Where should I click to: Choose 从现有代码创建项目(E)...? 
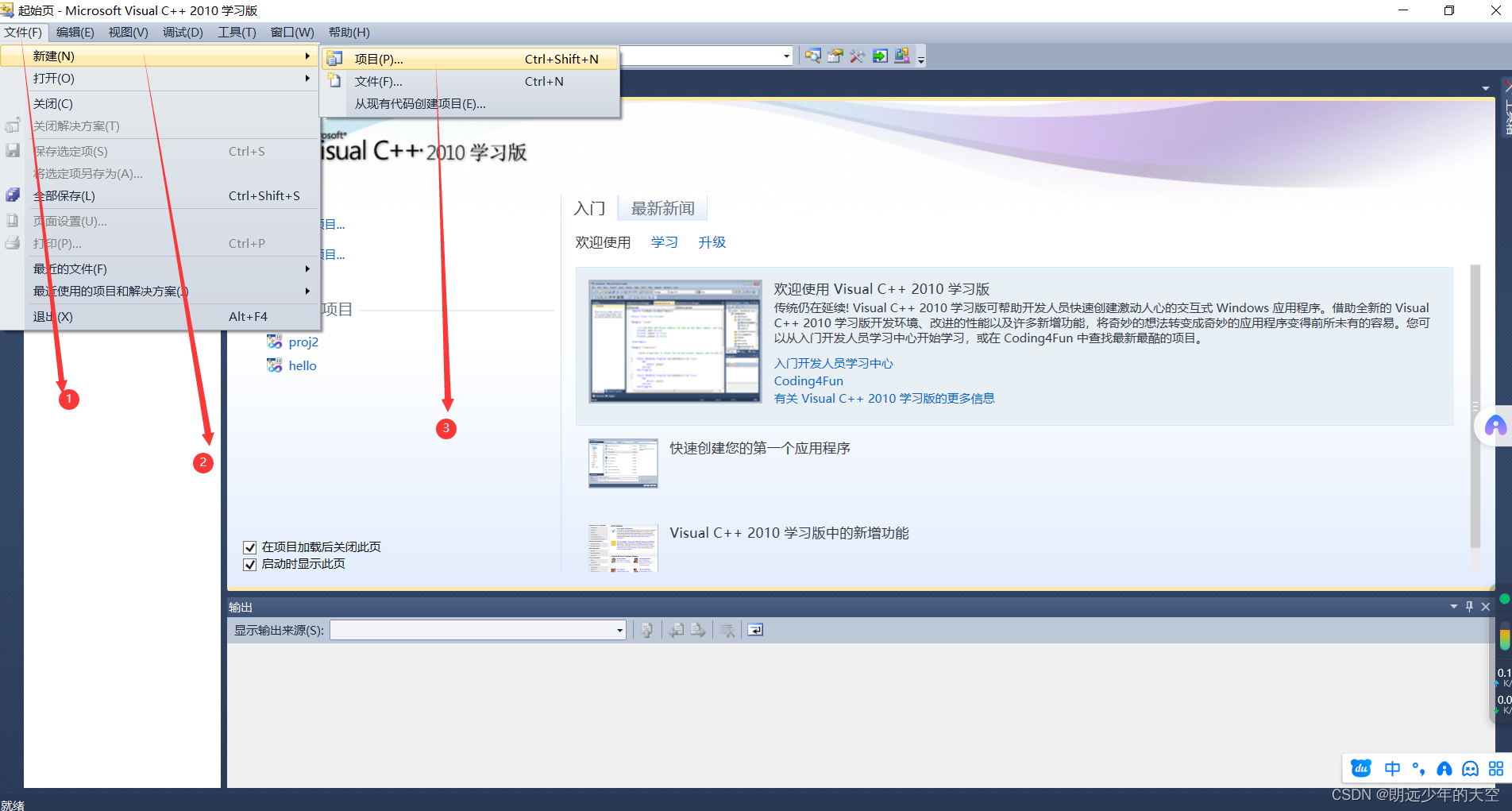tap(470, 103)
